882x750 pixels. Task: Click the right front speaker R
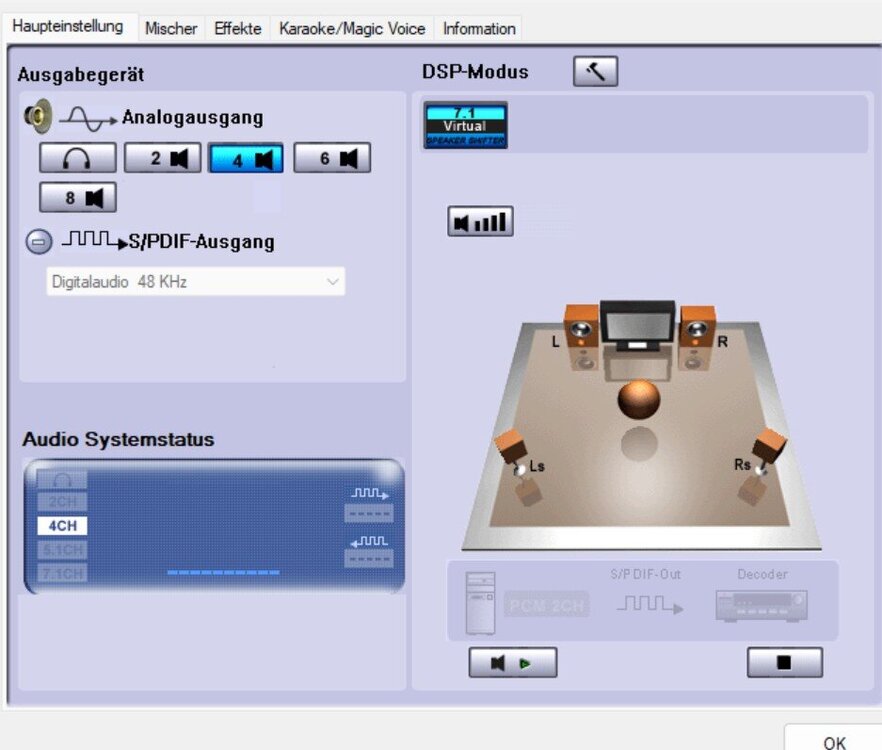(x=698, y=326)
